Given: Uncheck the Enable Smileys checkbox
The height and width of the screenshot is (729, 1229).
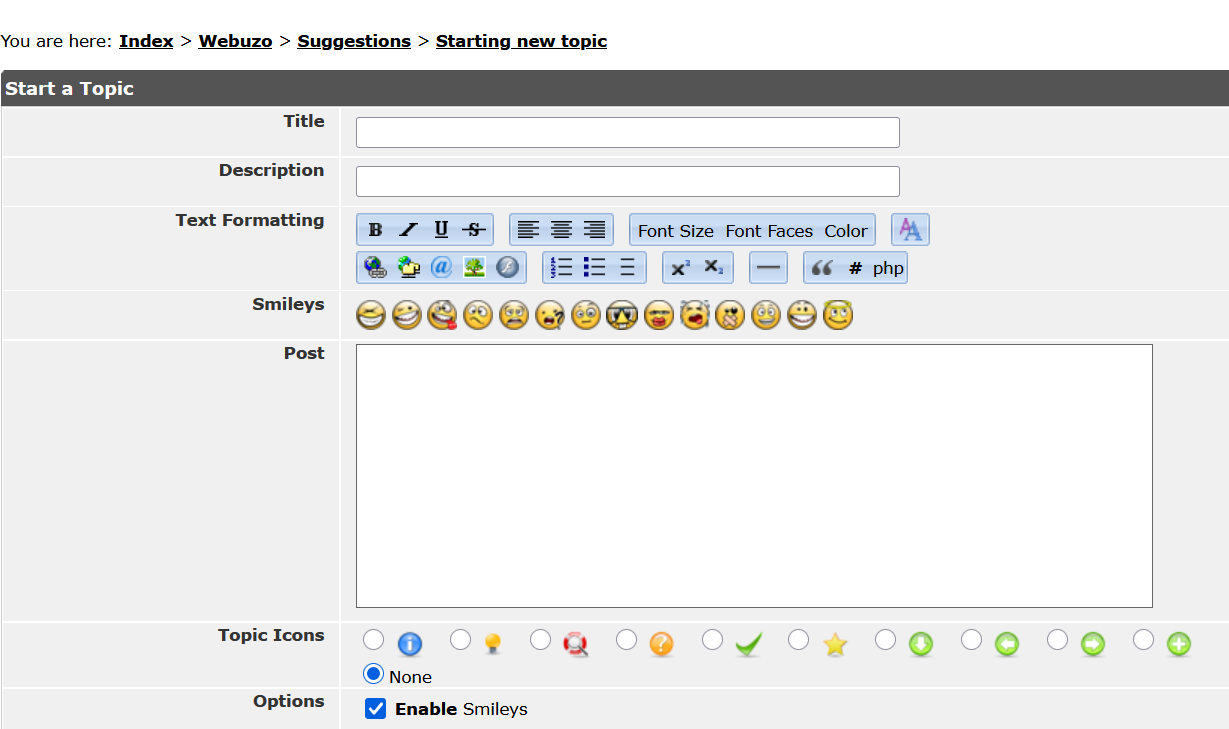Looking at the screenshot, I should pos(376,709).
